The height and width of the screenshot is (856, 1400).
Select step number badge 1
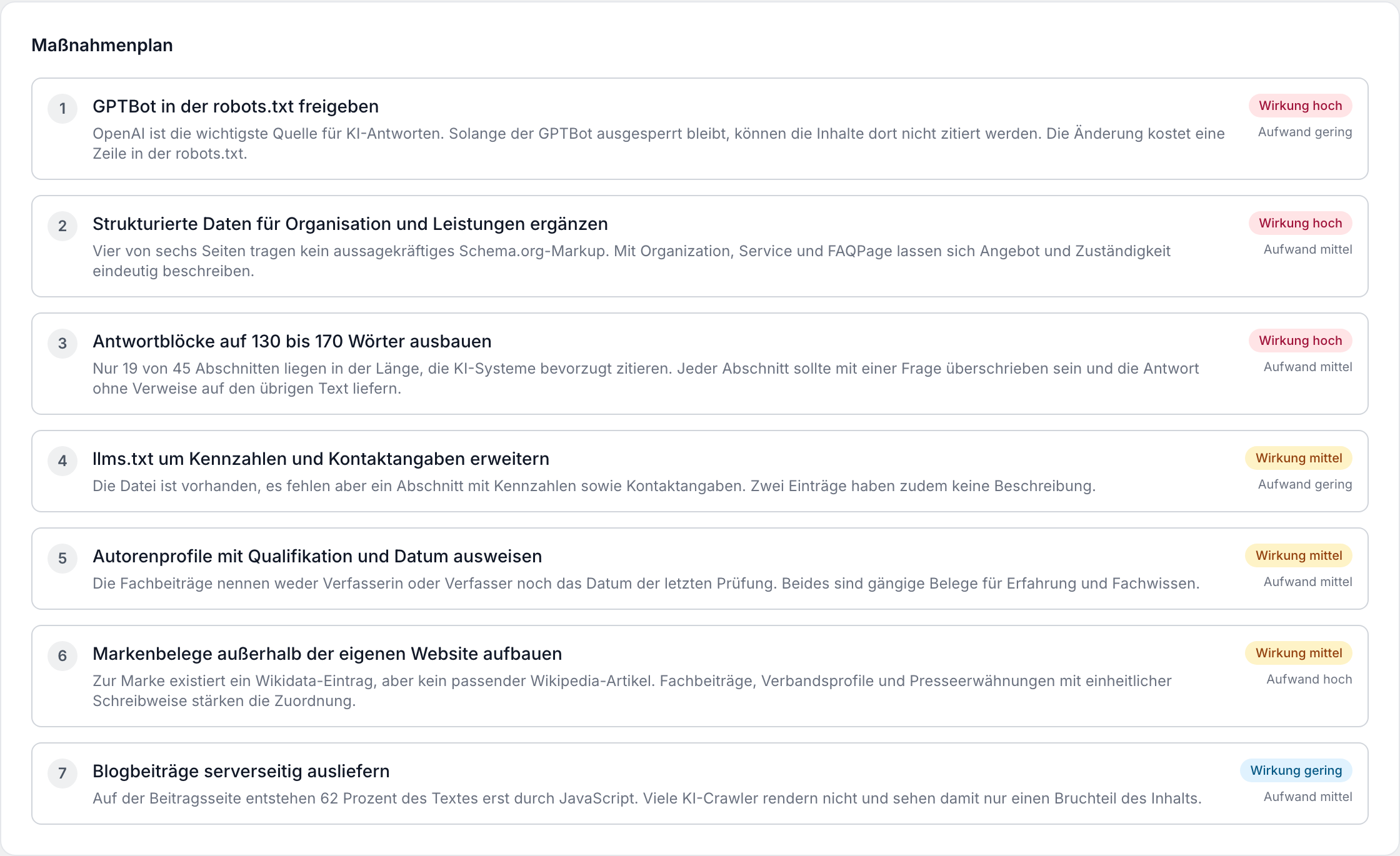pyautogui.click(x=62, y=109)
